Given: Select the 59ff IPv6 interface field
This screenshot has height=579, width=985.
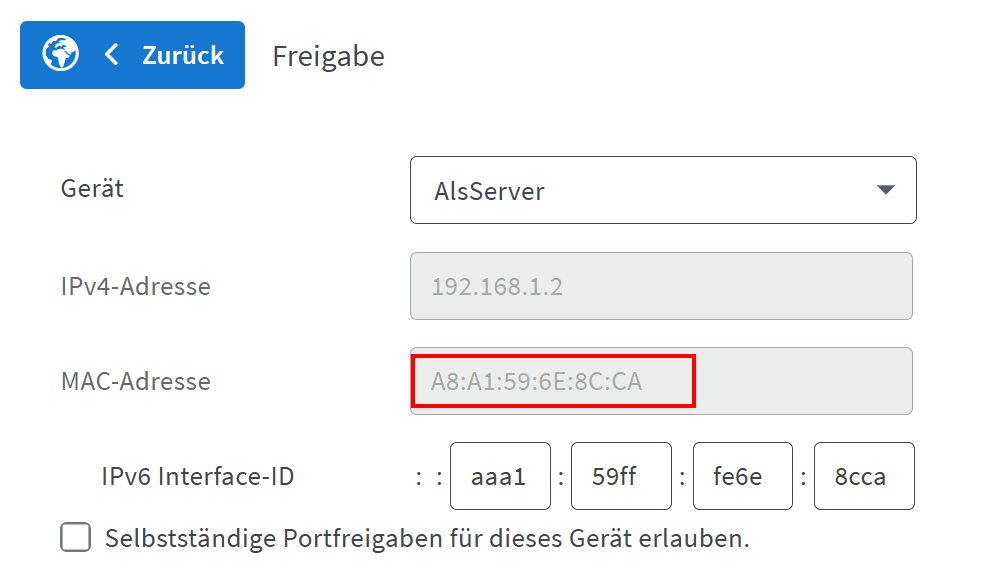Looking at the screenshot, I should click(x=621, y=476).
